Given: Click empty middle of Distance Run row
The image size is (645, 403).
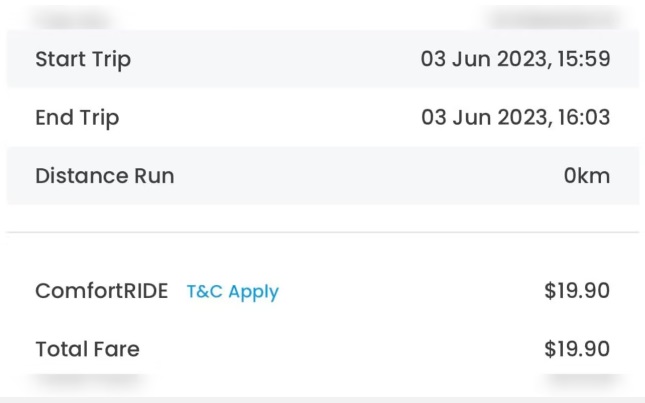Looking at the screenshot, I should [x=350, y=176].
